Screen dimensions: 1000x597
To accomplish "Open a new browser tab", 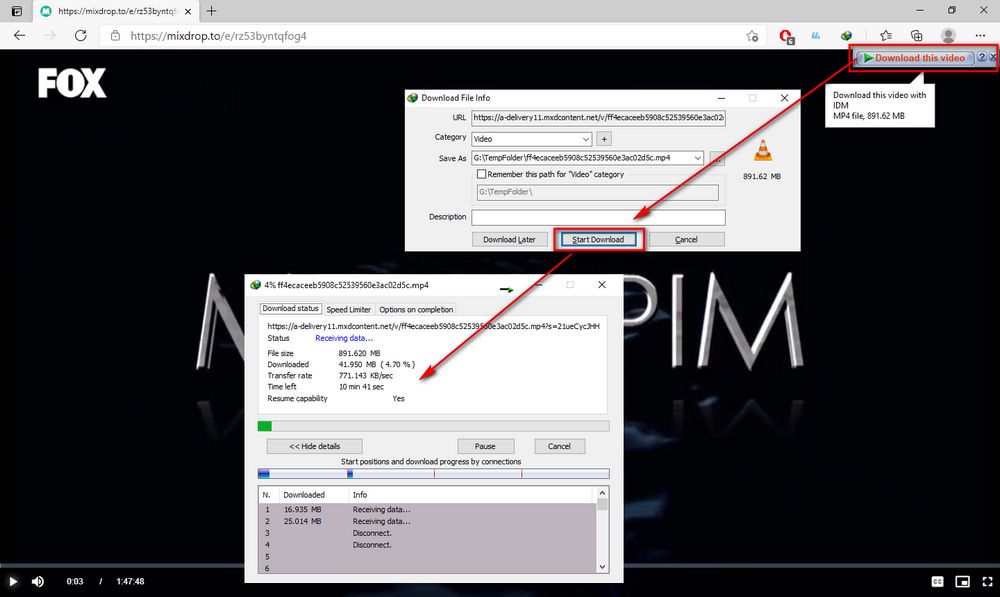I will tap(211, 11).
